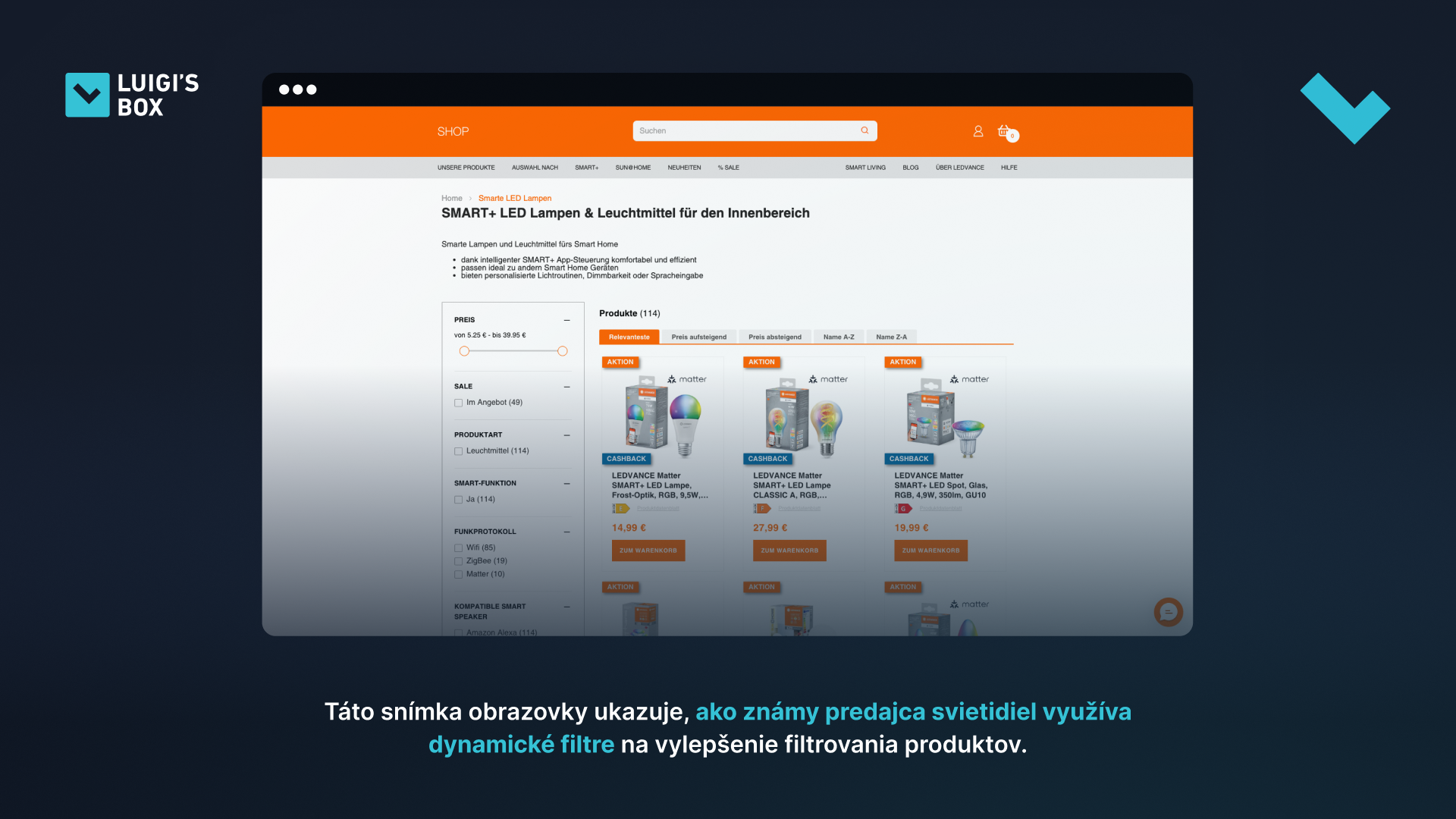Add the 19,99 € spot to Warenkorb
Image resolution: width=1456 pixels, height=819 pixels.
(x=930, y=551)
